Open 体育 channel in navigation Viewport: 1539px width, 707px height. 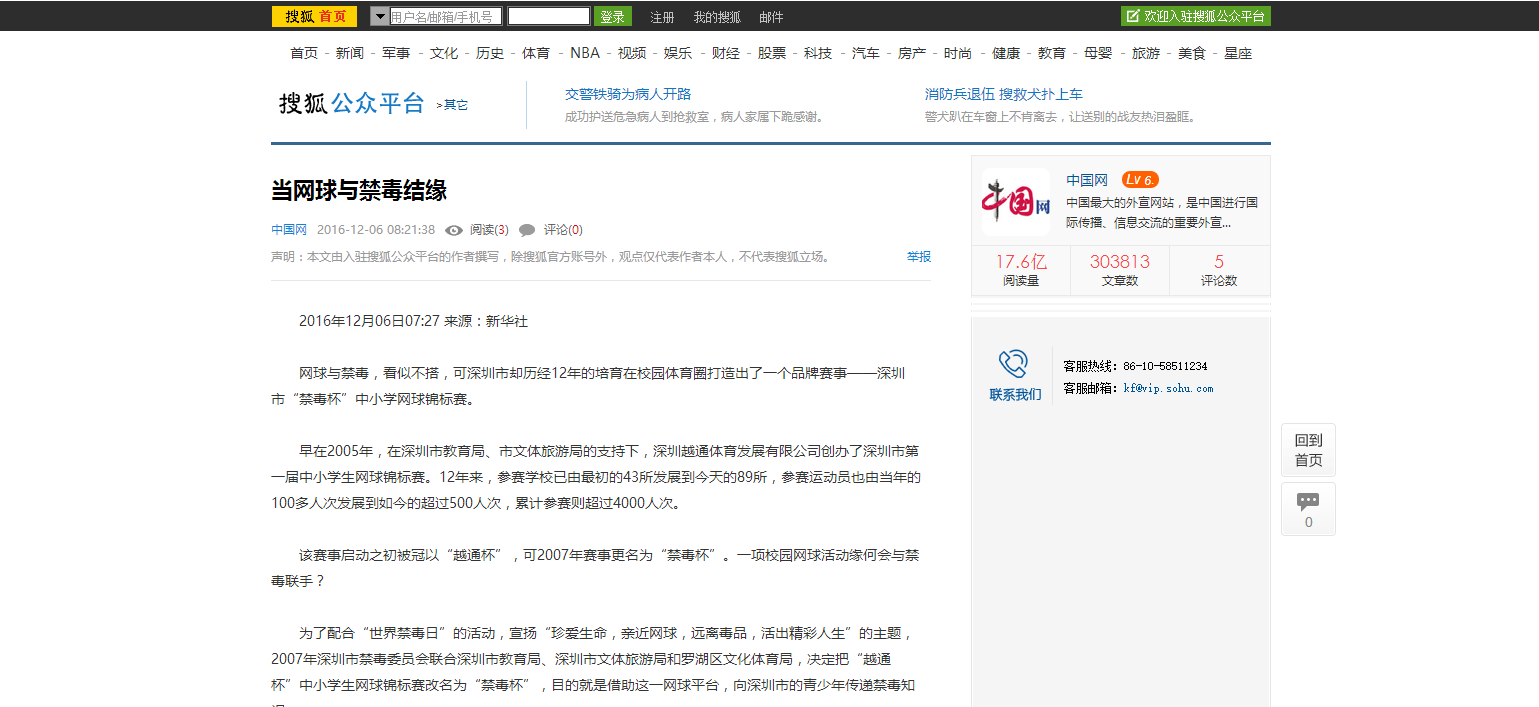click(x=536, y=53)
